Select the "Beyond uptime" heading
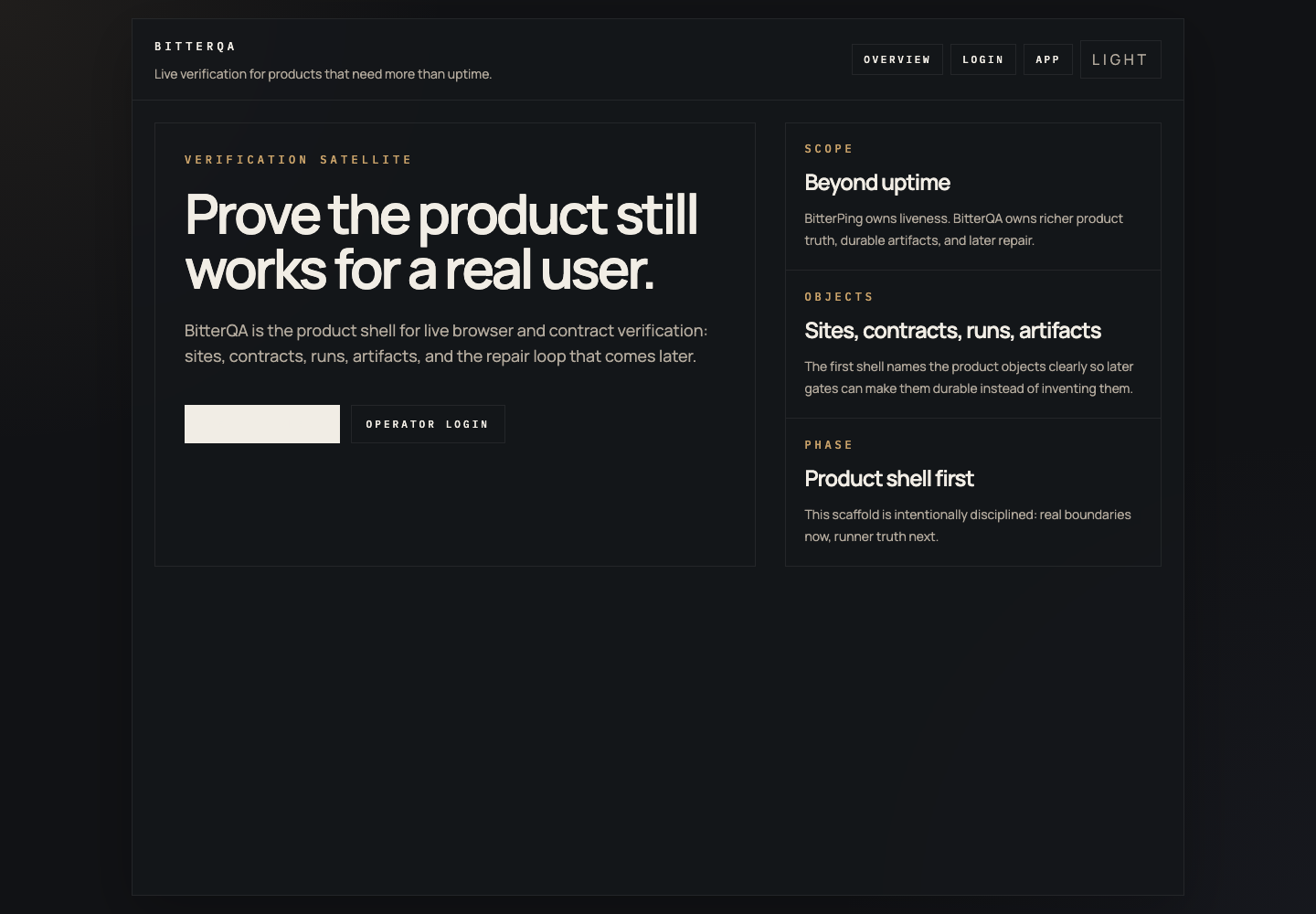Screen dimensions: 1316x914 [877, 183]
